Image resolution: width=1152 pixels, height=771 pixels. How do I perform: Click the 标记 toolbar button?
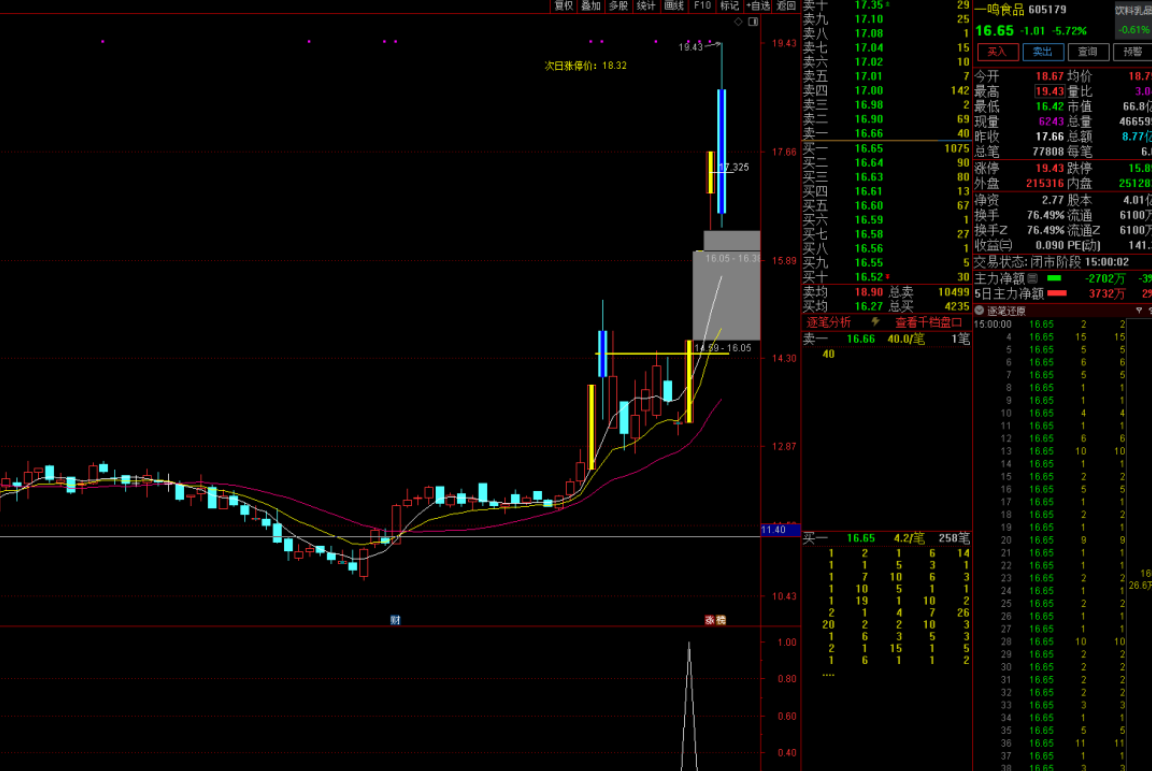(730, 6)
